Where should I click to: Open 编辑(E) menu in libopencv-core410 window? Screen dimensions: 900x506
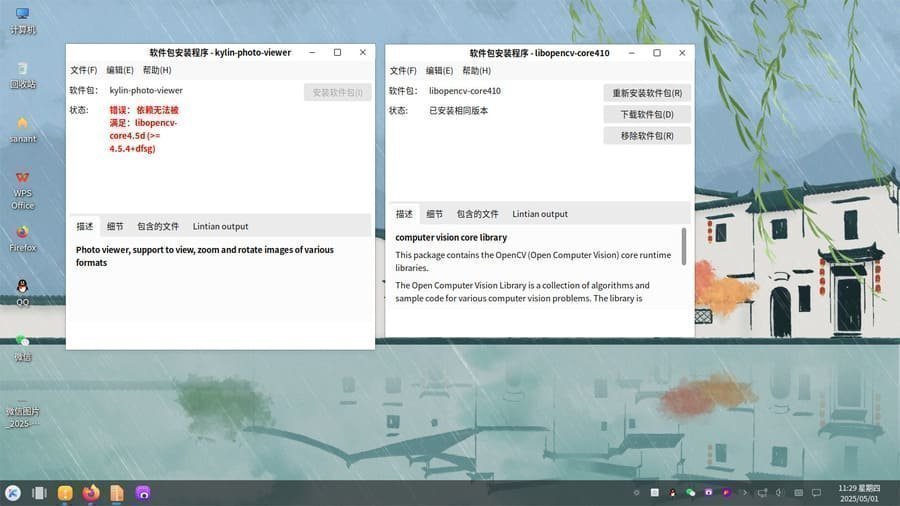point(439,71)
